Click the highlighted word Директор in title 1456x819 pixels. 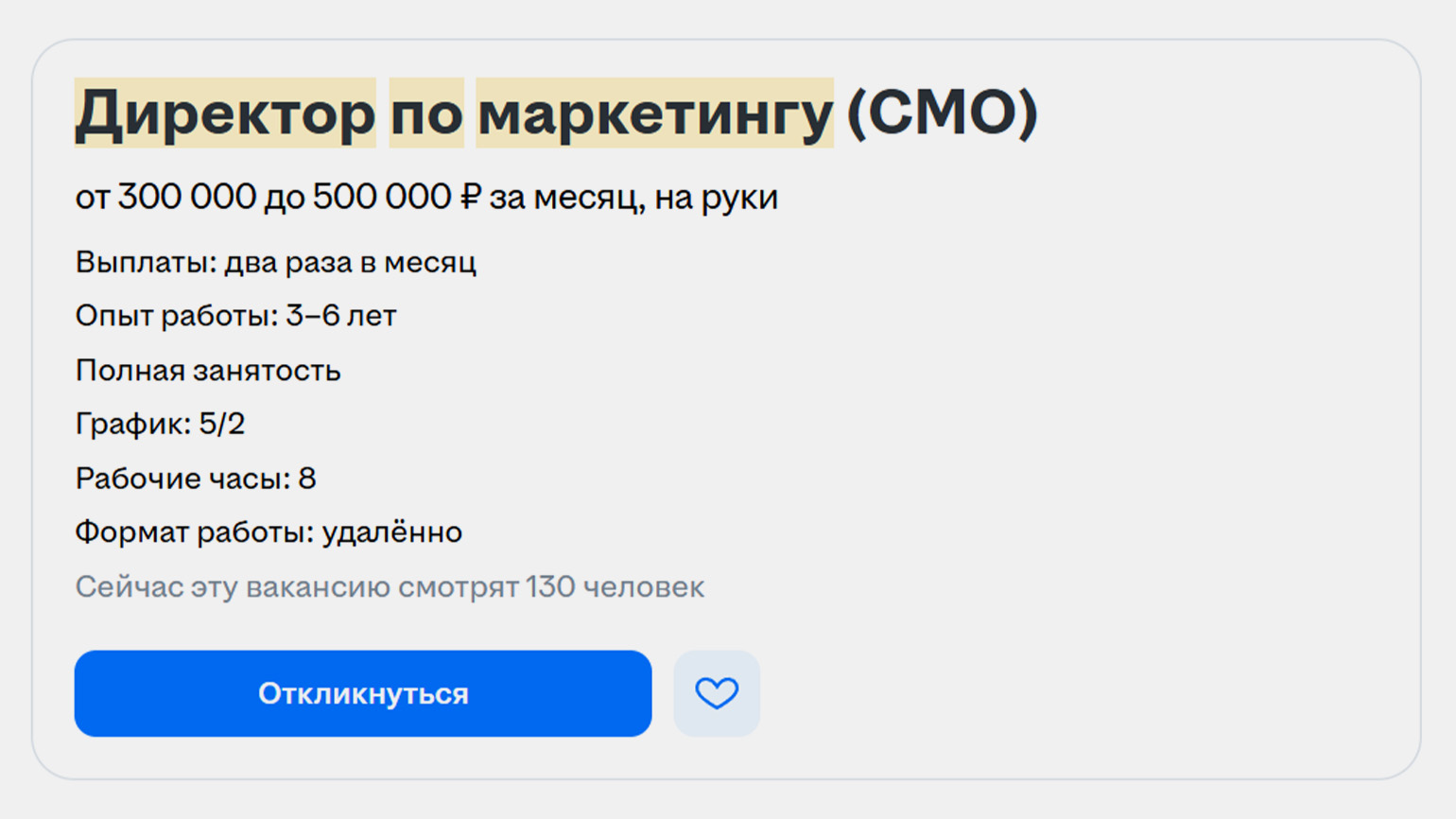coord(225,113)
